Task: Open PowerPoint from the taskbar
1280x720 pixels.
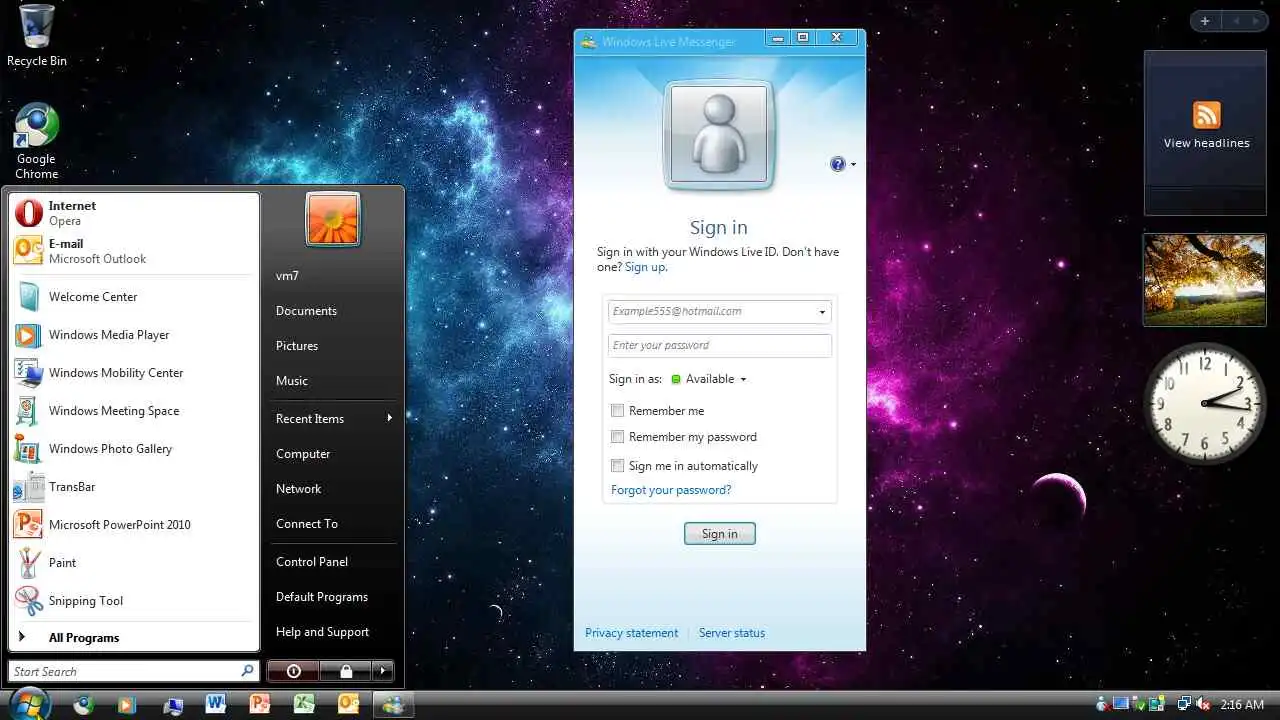Action: point(259,704)
